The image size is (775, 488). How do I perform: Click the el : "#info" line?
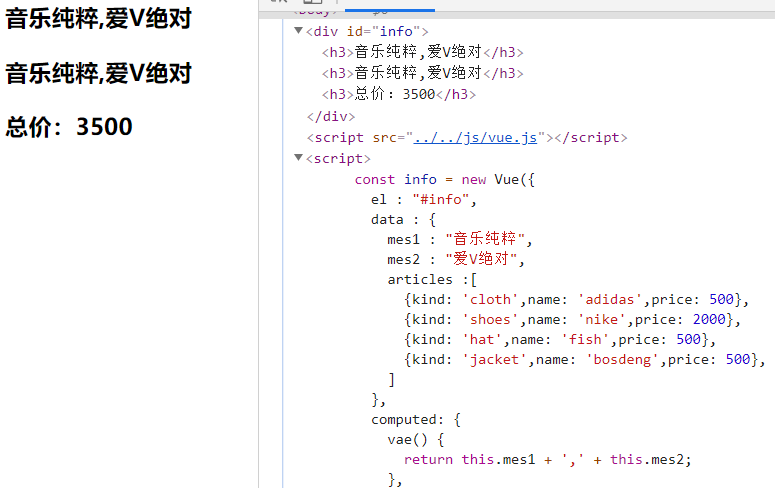click(x=424, y=199)
